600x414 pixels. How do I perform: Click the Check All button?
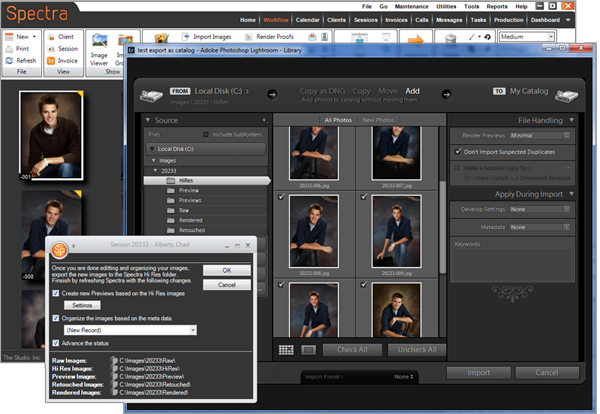[x=352, y=350]
